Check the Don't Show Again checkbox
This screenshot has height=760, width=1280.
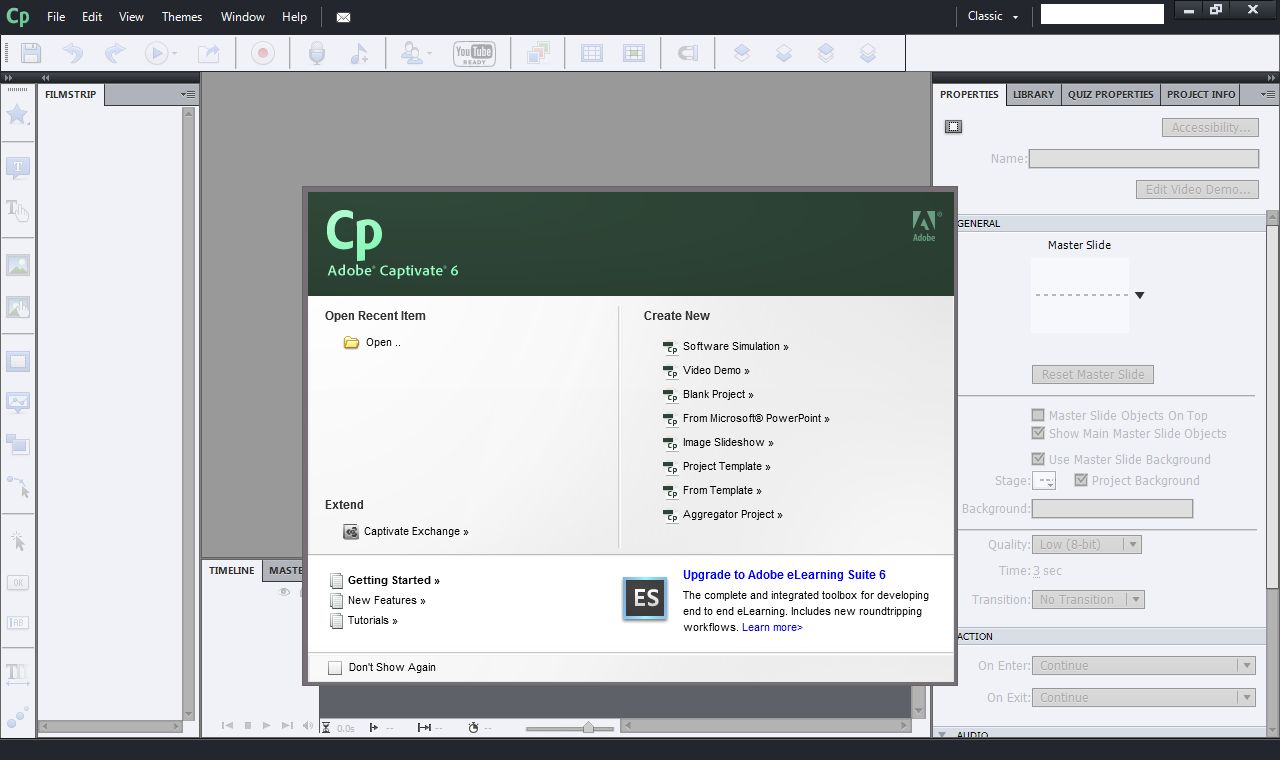tap(335, 668)
